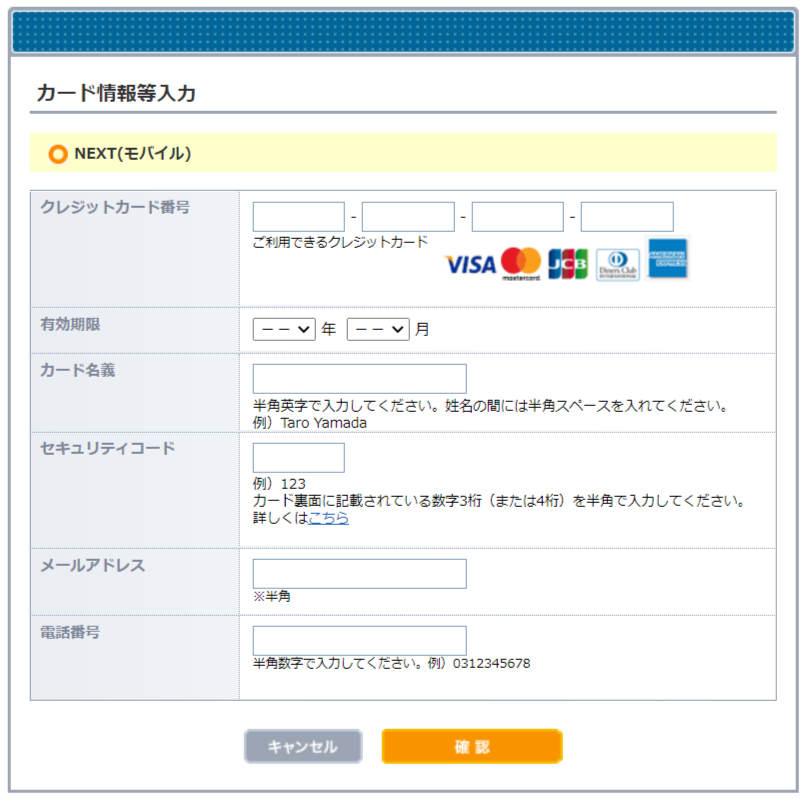Image resolution: width=807 pixels, height=799 pixels.
Task: Click the Mastercard brand logo
Action: tap(522, 263)
